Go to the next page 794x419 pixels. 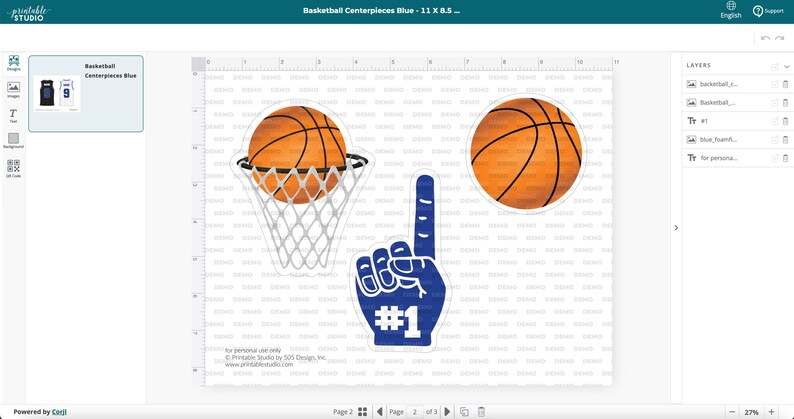click(447, 412)
